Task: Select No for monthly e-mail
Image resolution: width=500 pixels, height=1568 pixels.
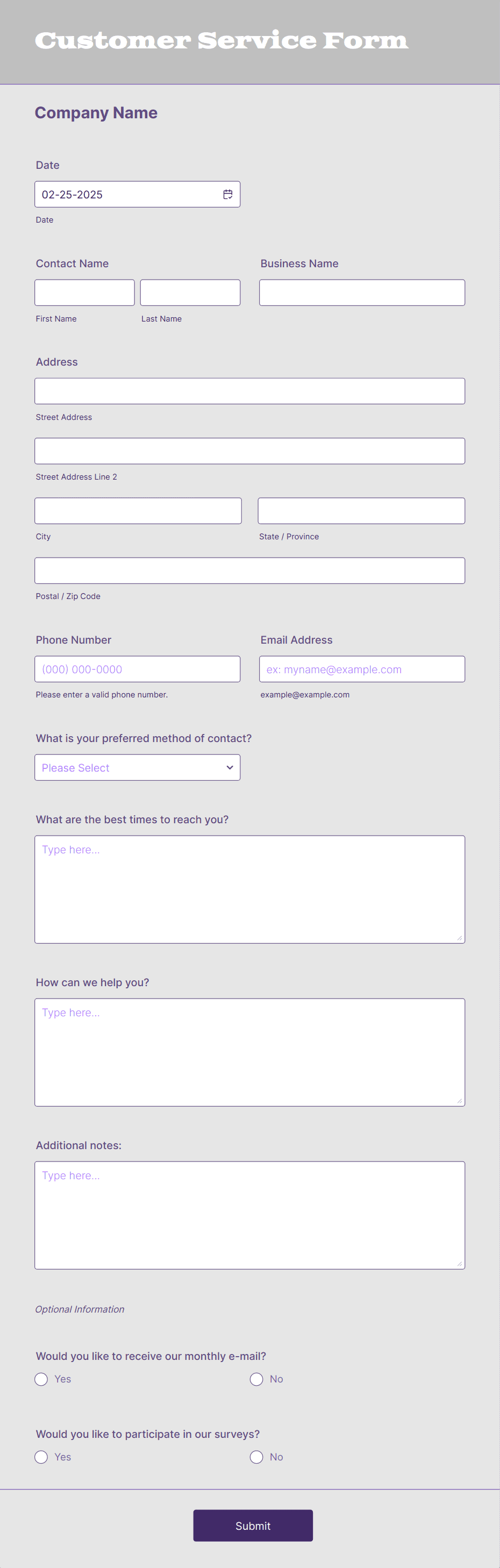Action: coord(256,1379)
